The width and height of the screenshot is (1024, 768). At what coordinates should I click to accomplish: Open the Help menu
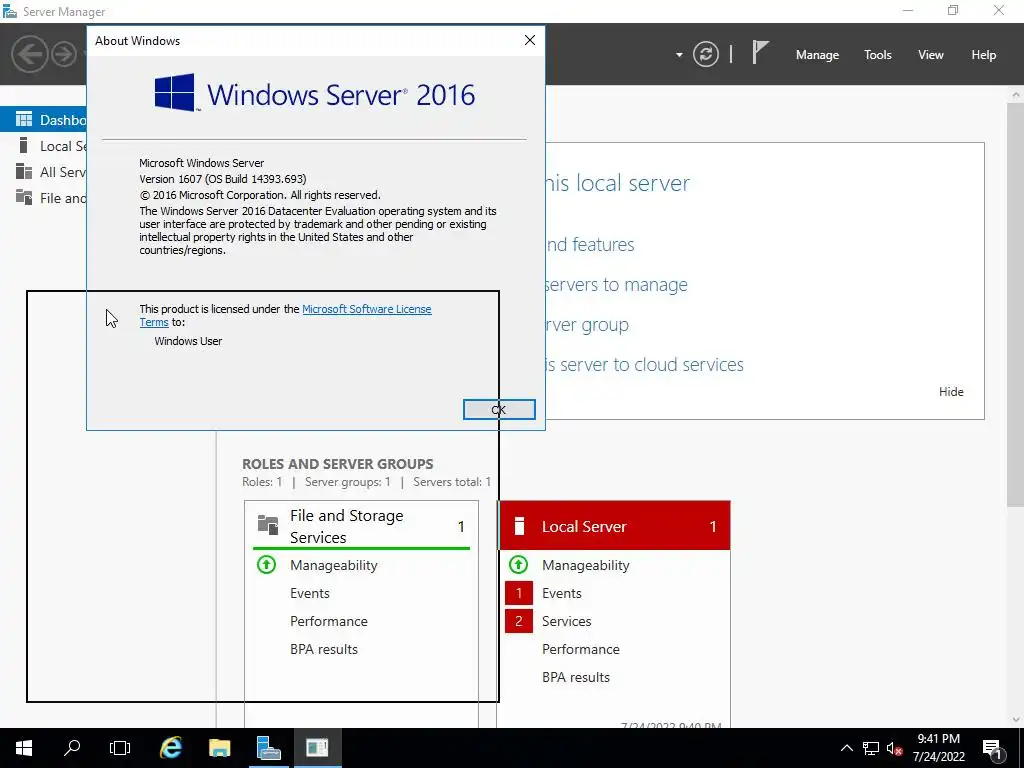(x=983, y=55)
